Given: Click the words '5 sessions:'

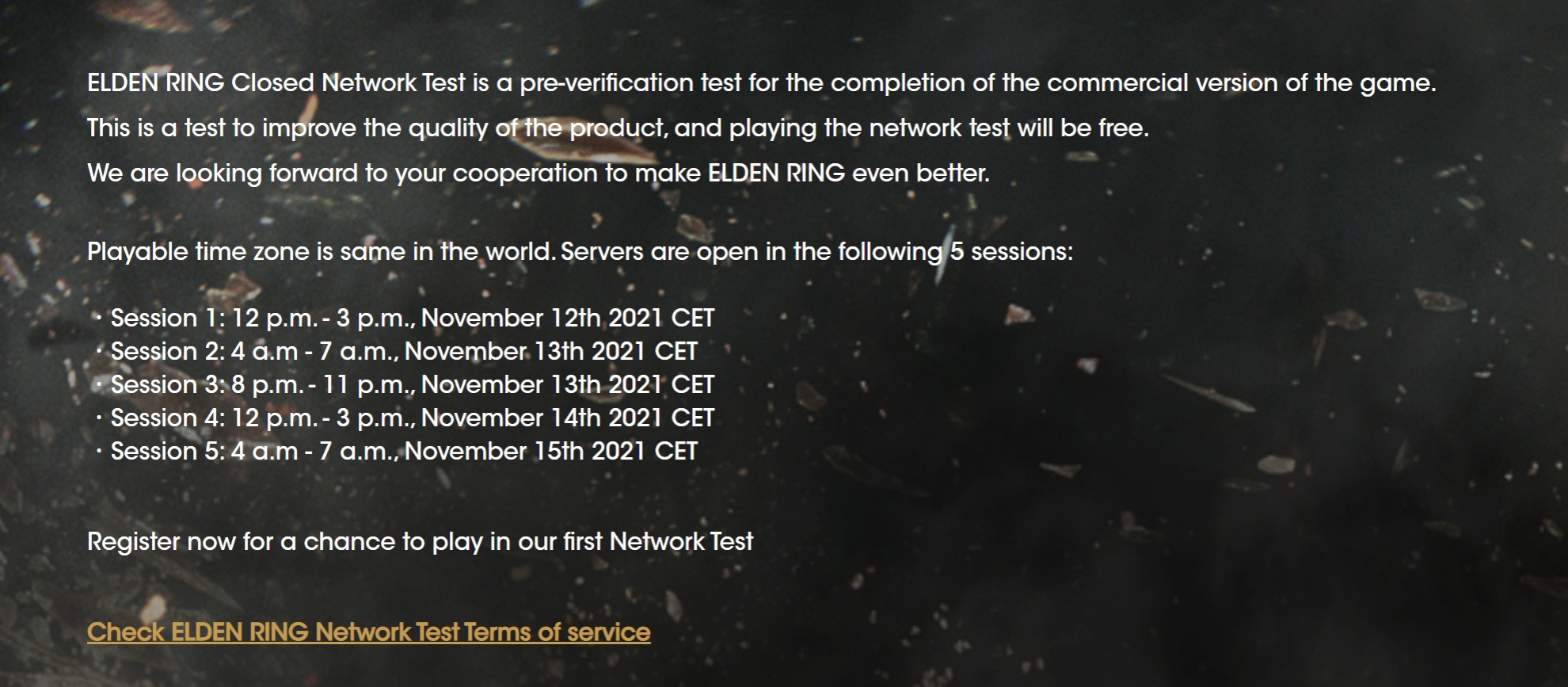Looking at the screenshot, I should coord(1011,252).
